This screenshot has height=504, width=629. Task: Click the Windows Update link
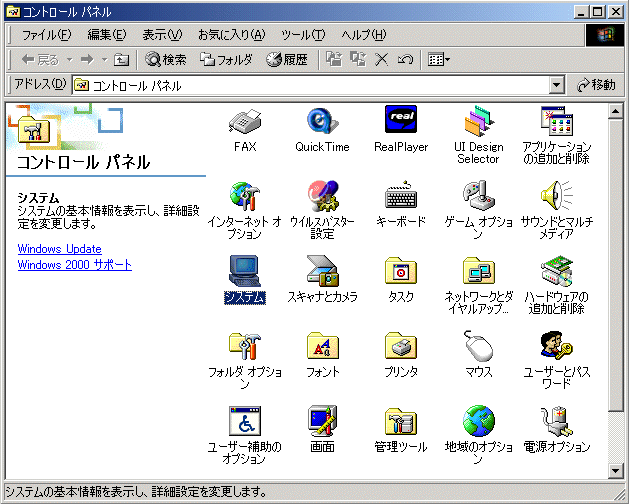click(x=59, y=249)
